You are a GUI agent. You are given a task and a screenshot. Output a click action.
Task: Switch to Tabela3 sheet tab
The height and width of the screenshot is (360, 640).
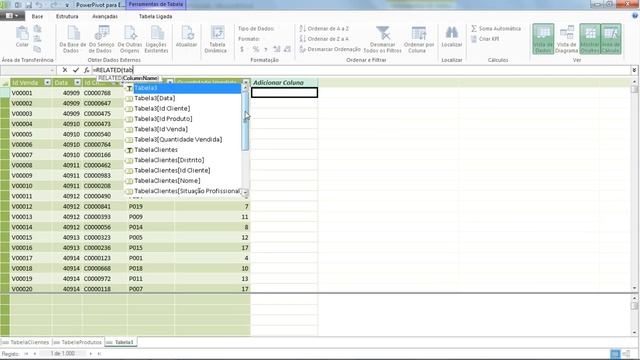pos(121,342)
